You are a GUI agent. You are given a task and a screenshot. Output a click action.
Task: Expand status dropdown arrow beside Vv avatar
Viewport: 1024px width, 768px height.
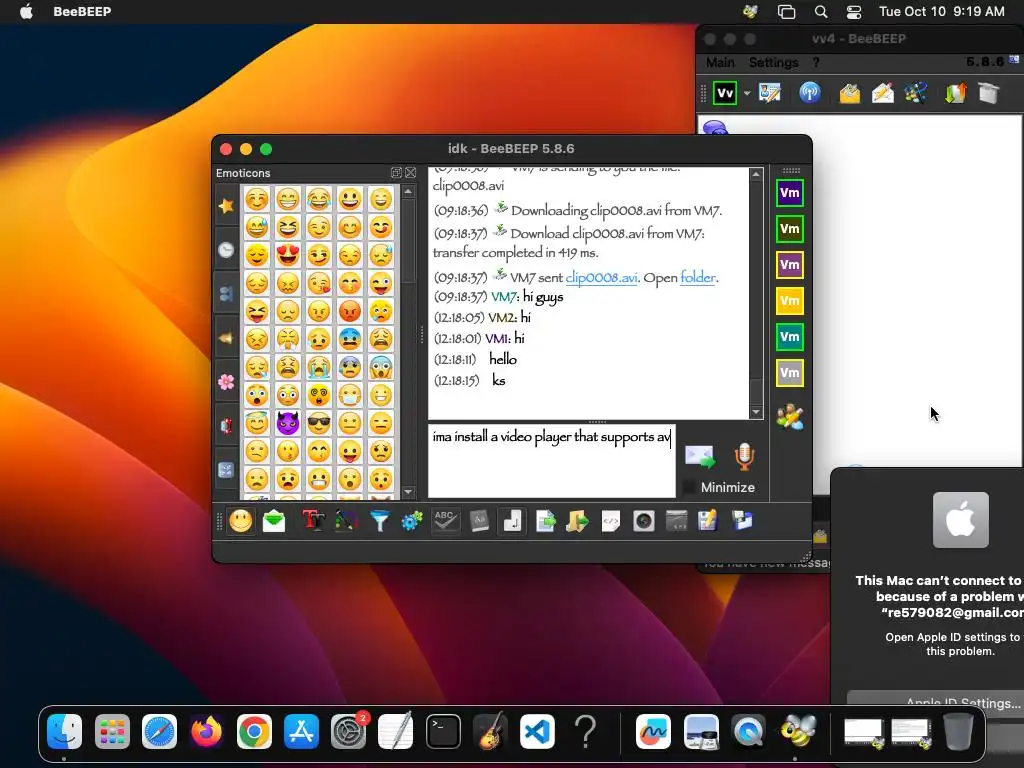pos(746,93)
